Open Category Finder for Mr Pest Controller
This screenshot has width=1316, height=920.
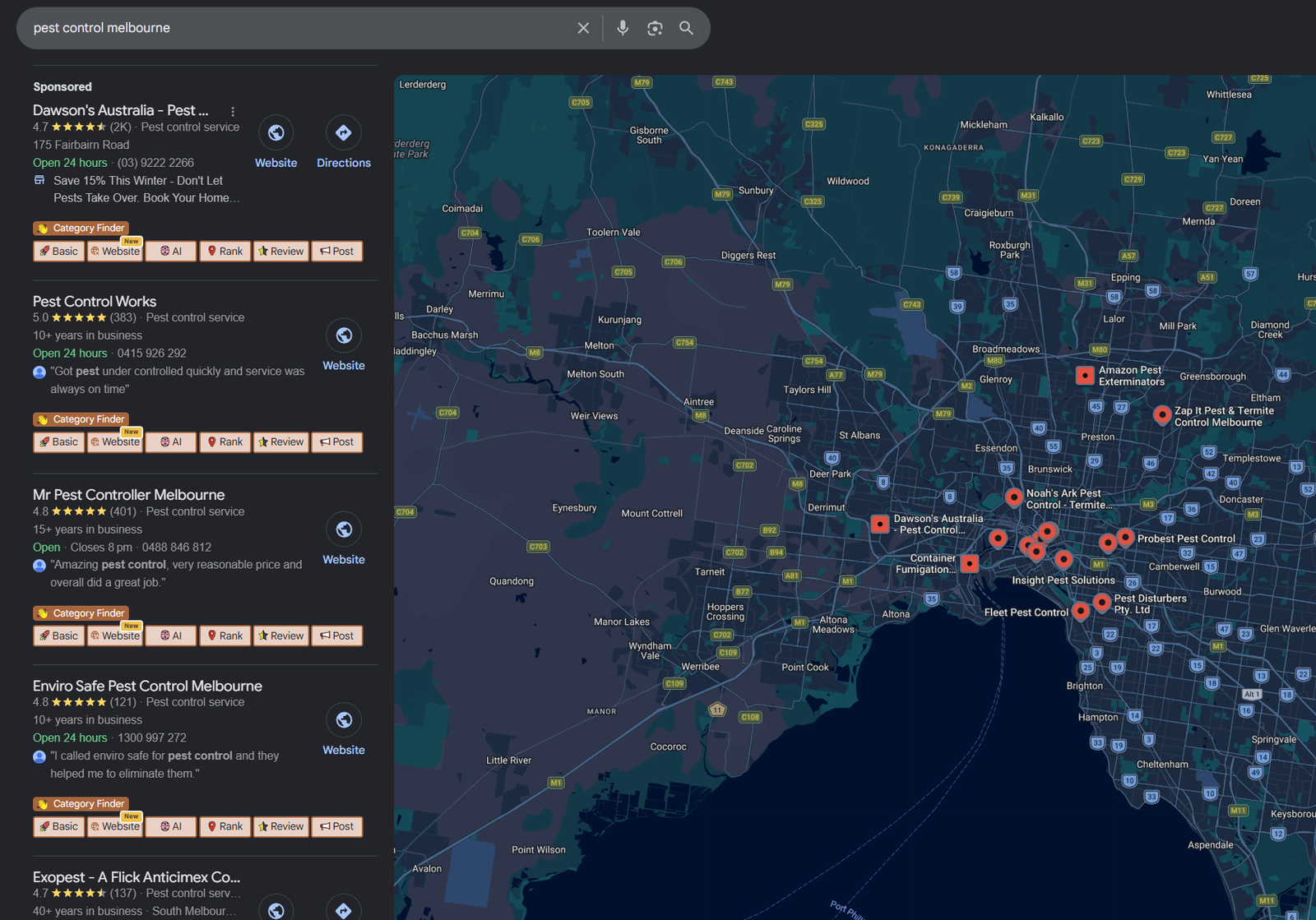pos(81,613)
